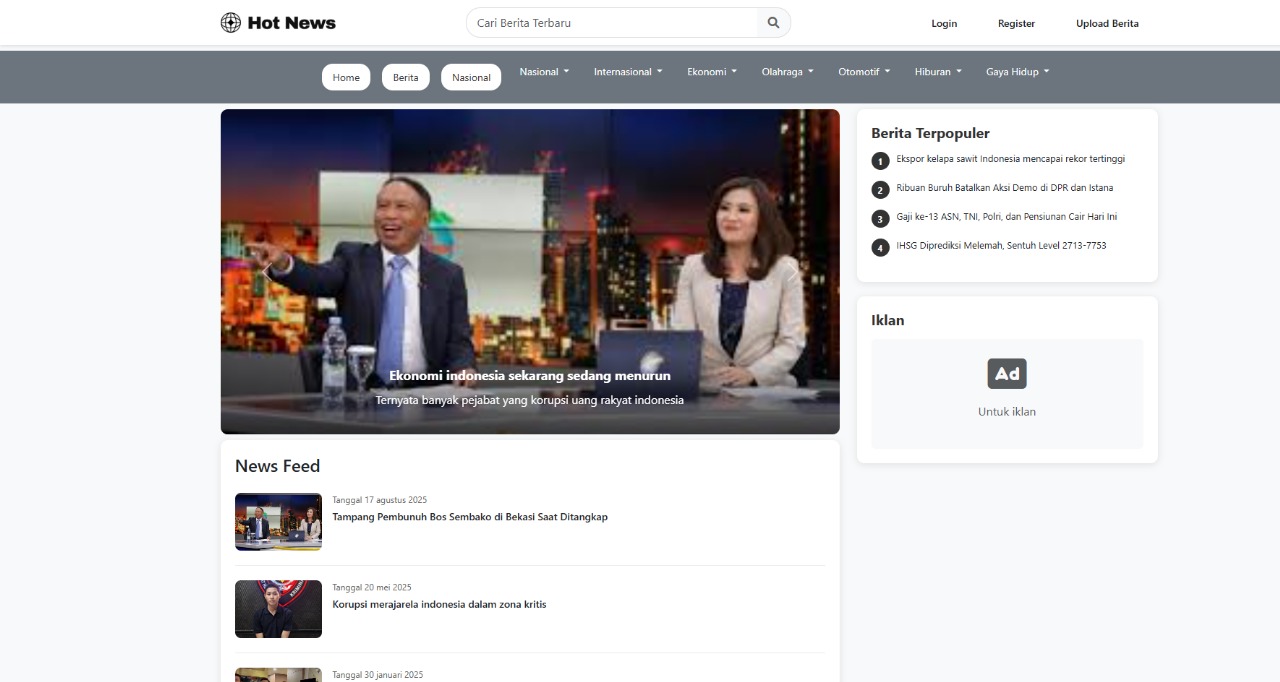Expand the Hiburan dropdown
The image size is (1280, 682).
[x=938, y=72]
